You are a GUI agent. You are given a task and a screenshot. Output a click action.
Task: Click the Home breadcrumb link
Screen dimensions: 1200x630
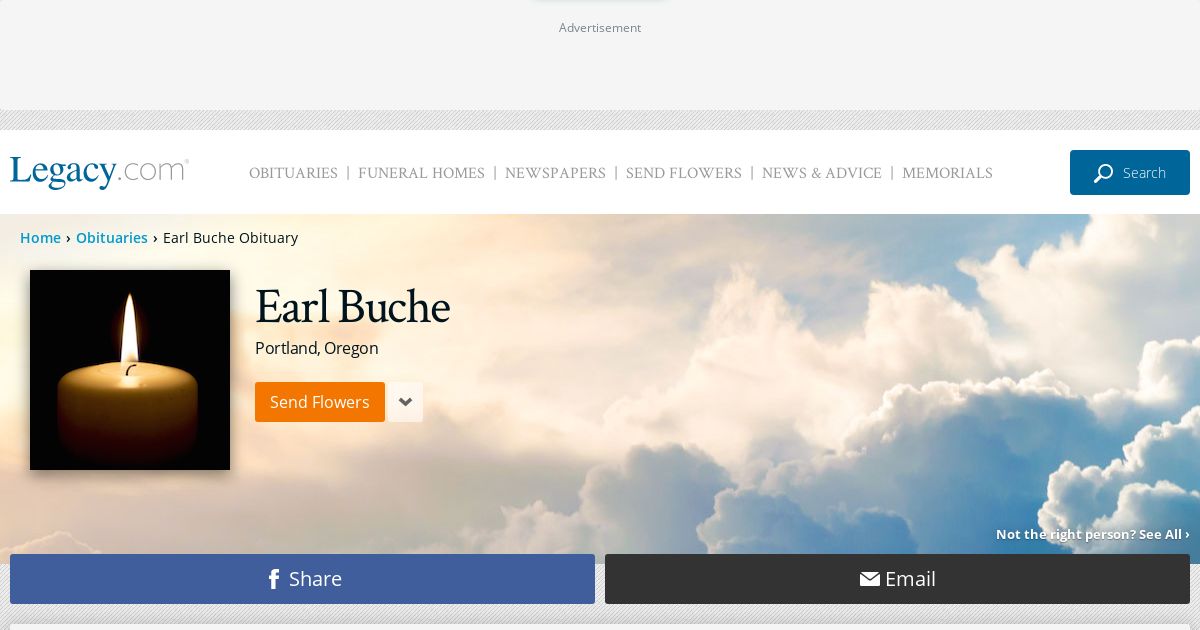tap(40, 238)
